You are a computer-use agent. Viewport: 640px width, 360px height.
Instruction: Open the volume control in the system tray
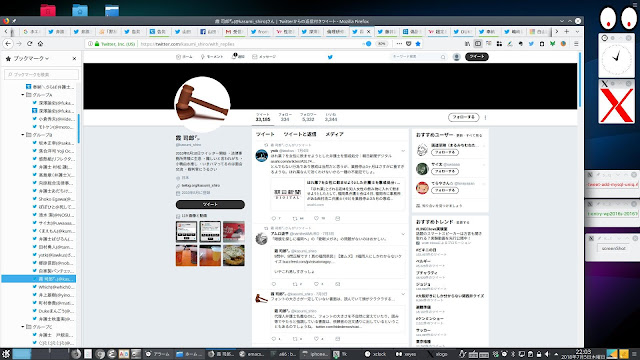pyautogui.click(x=547, y=354)
